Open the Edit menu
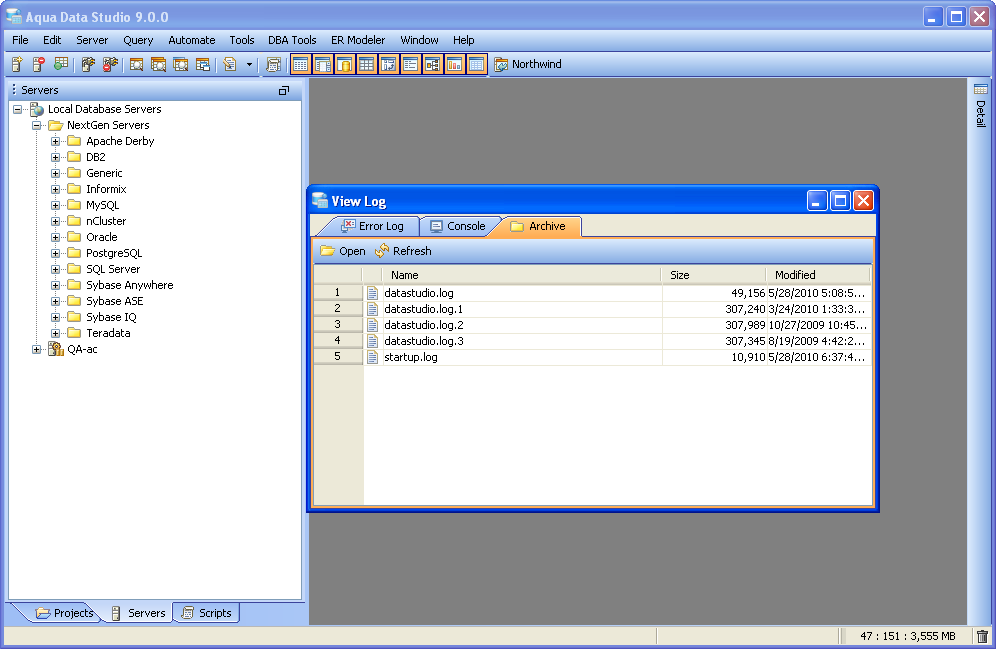Viewport: 996px width, 649px height. click(52, 40)
